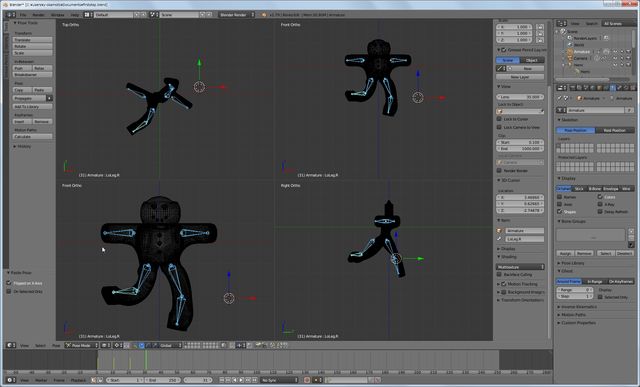Image resolution: width=640 pixels, height=387 pixels.
Task: Click the Ghost Range value slider
Action: click(574, 289)
